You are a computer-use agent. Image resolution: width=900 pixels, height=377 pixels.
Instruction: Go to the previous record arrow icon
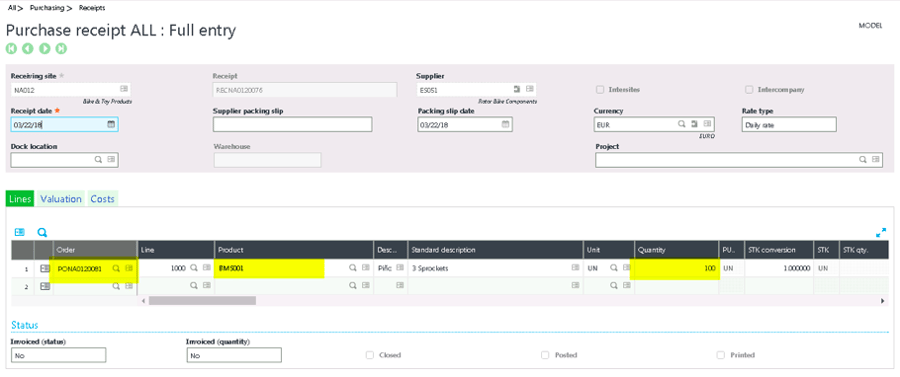coord(28,49)
